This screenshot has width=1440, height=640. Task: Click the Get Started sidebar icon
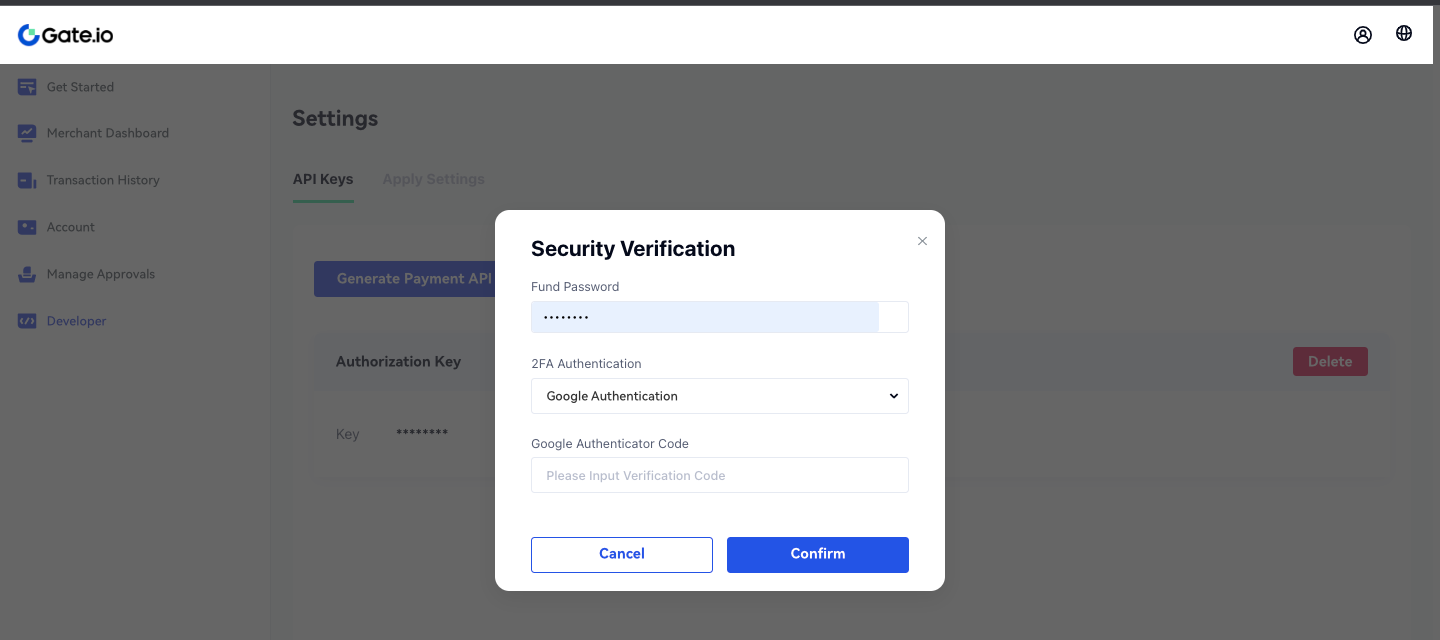pyautogui.click(x=27, y=87)
